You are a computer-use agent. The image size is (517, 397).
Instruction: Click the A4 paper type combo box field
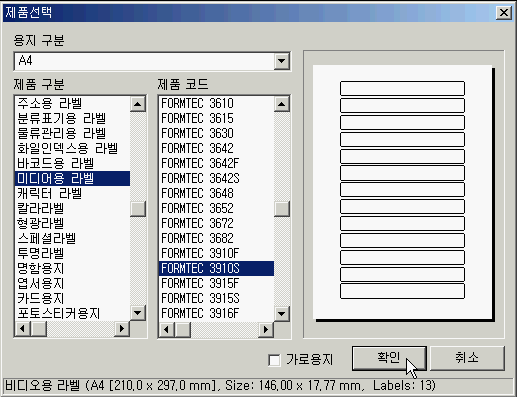[x=152, y=61]
